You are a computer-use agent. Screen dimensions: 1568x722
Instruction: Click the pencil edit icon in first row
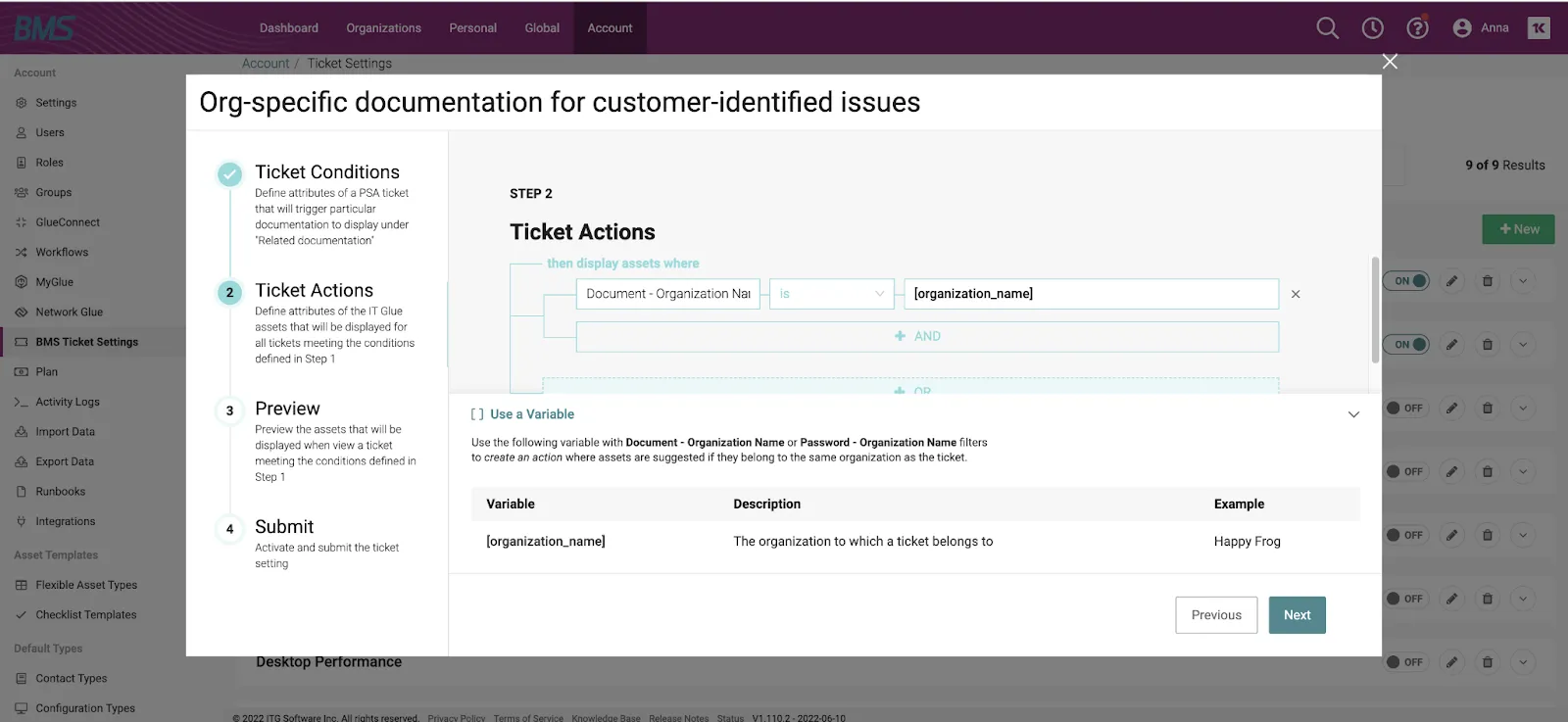(1452, 281)
